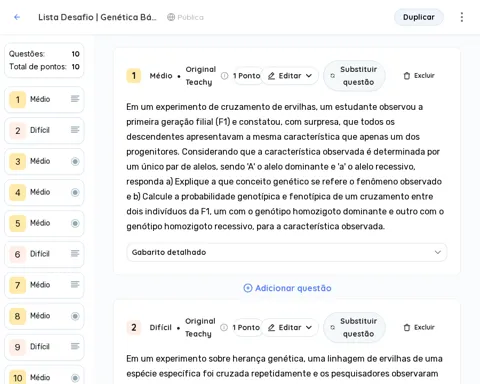Click multiple-choice icon on sidebar question 5
480x384 pixels.
coord(75,223)
